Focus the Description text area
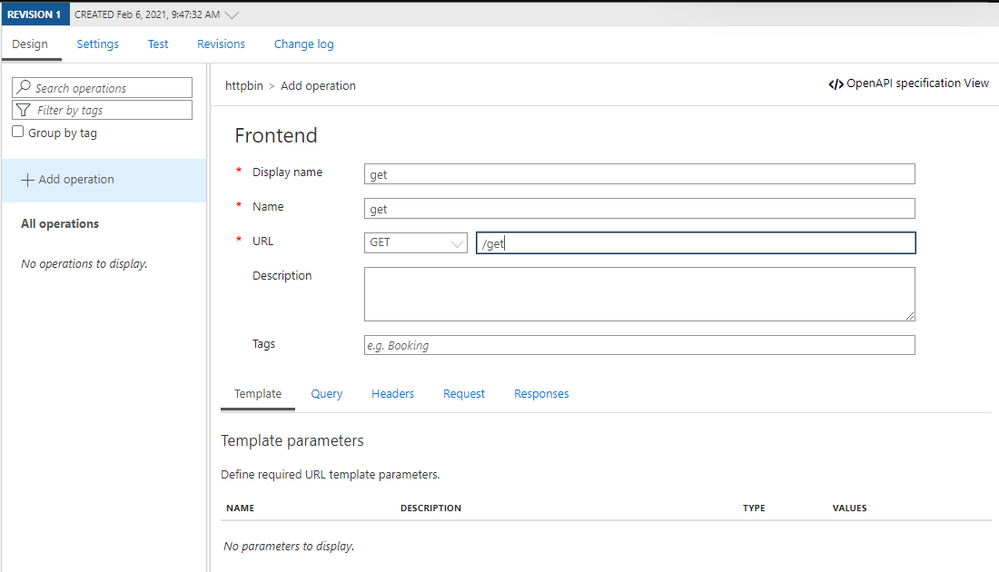 pyautogui.click(x=640, y=294)
